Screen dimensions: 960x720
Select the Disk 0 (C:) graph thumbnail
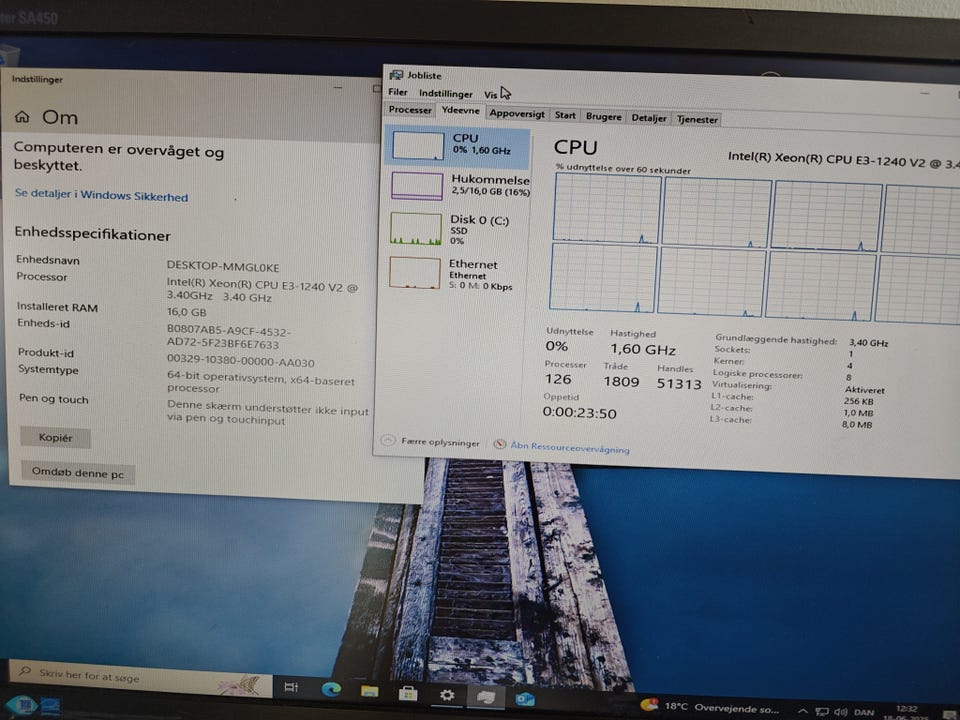coord(416,228)
